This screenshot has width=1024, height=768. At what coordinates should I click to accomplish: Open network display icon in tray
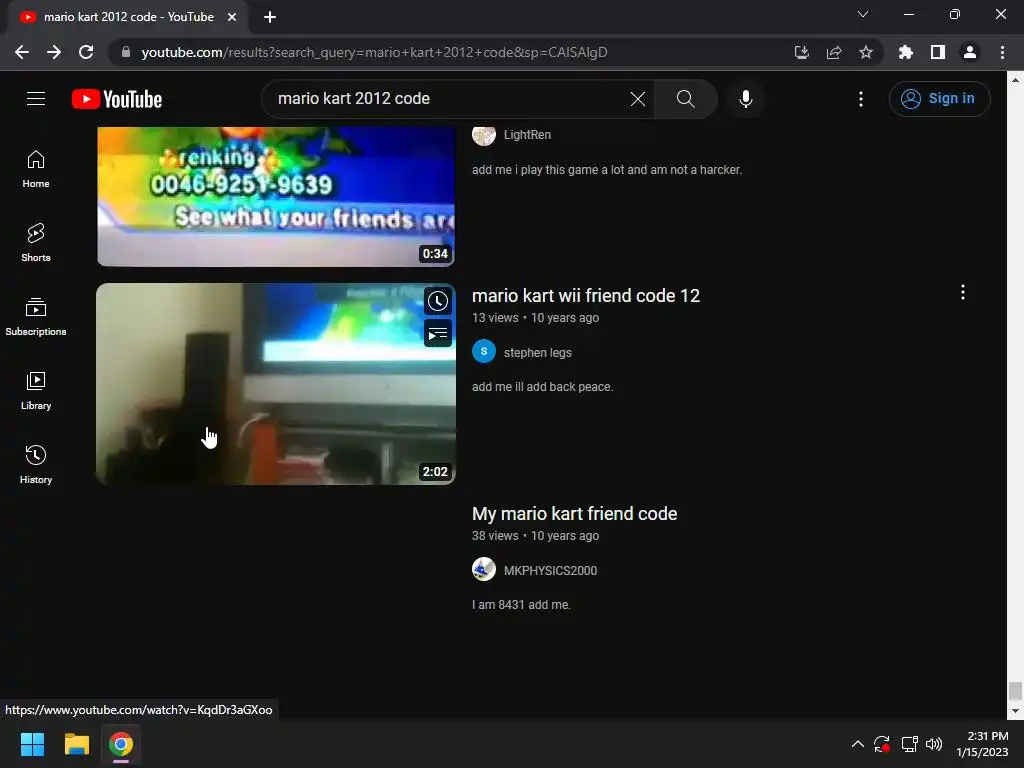click(x=909, y=744)
